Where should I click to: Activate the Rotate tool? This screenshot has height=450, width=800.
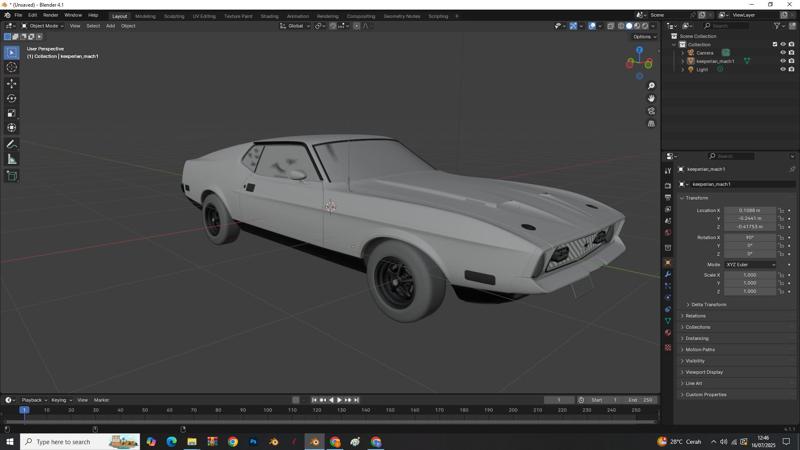(12, 98)
